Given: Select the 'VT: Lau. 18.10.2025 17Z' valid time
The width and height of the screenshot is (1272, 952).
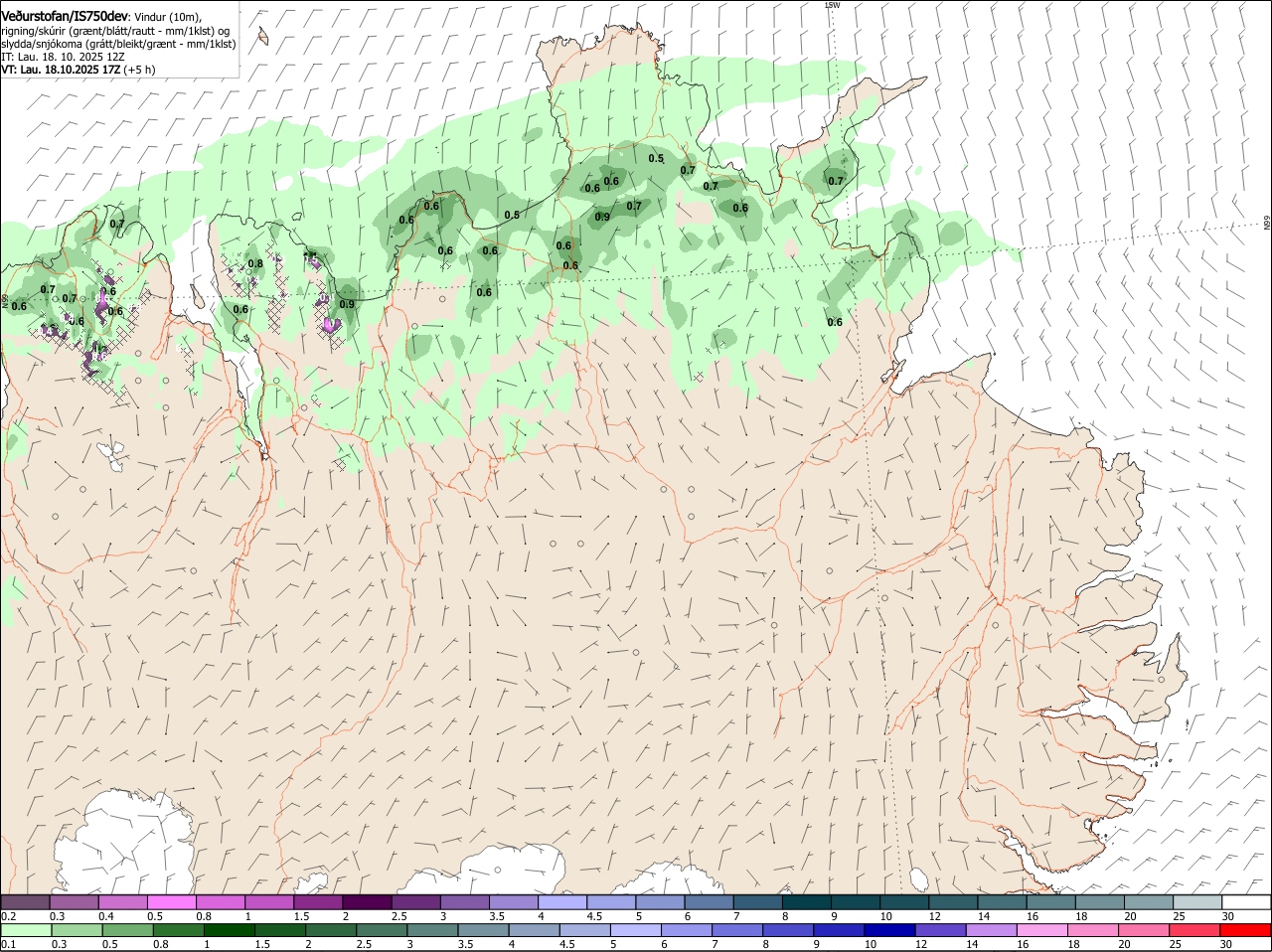Looking at the screenshot, I should coord(61,70).
